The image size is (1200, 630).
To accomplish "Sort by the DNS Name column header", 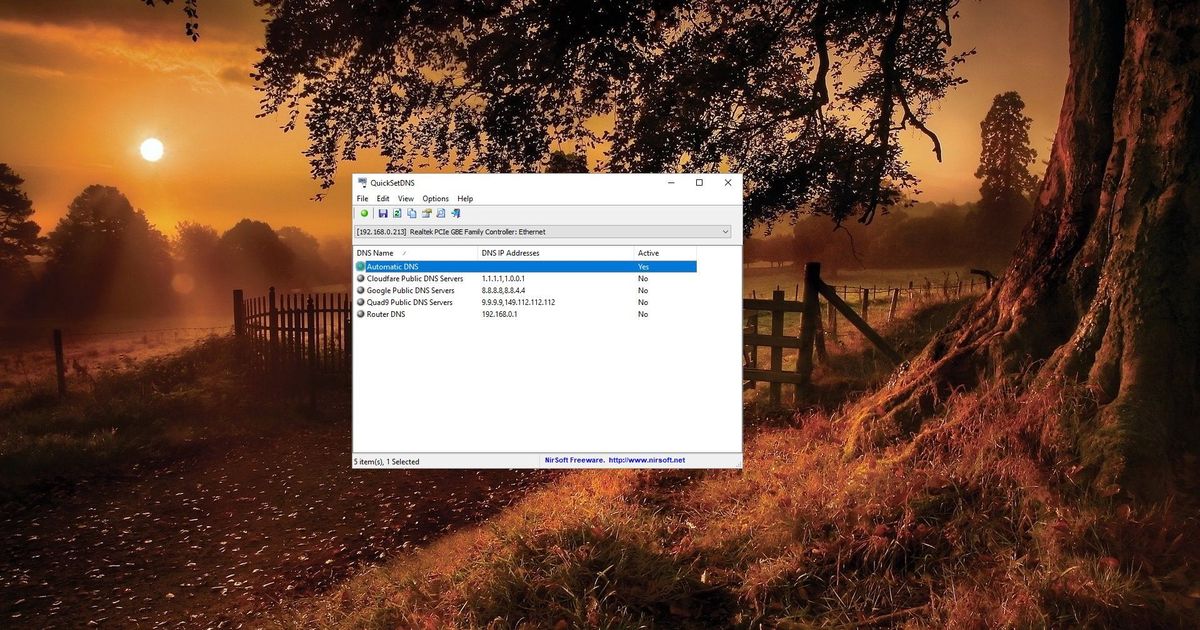I will point(375,252).
